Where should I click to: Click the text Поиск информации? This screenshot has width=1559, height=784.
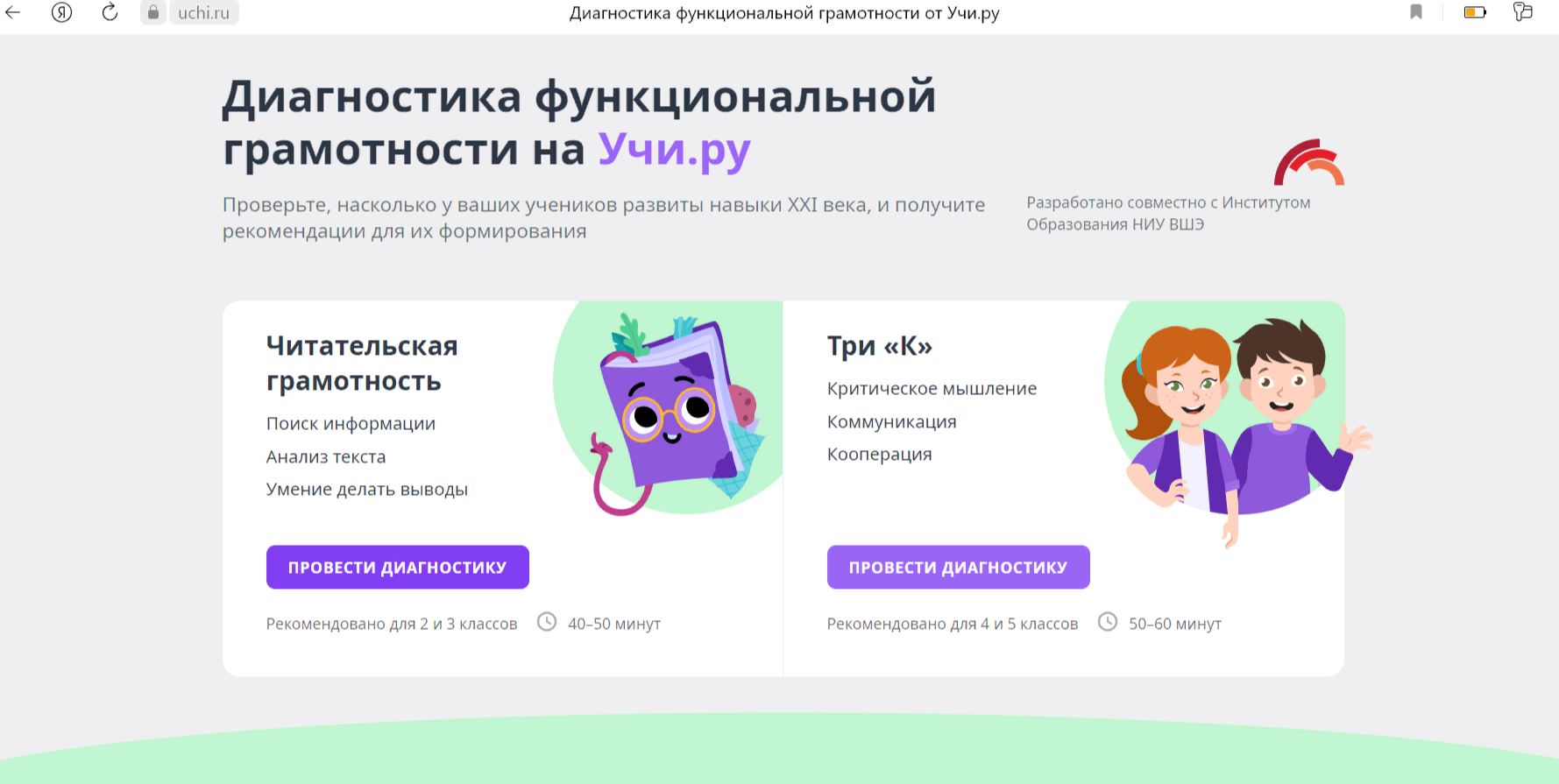click(351, 423)
